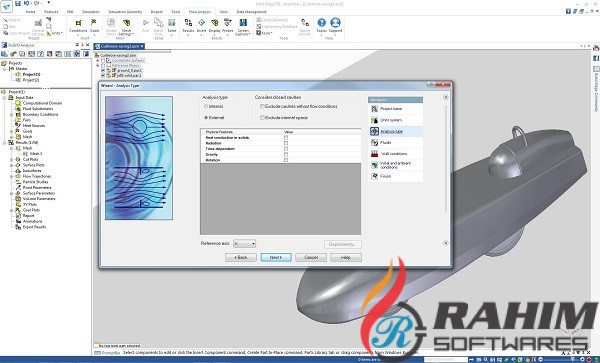The image size is (600, 363).
Task: Select Point Parameters in the tree
Action: [37, 187]
